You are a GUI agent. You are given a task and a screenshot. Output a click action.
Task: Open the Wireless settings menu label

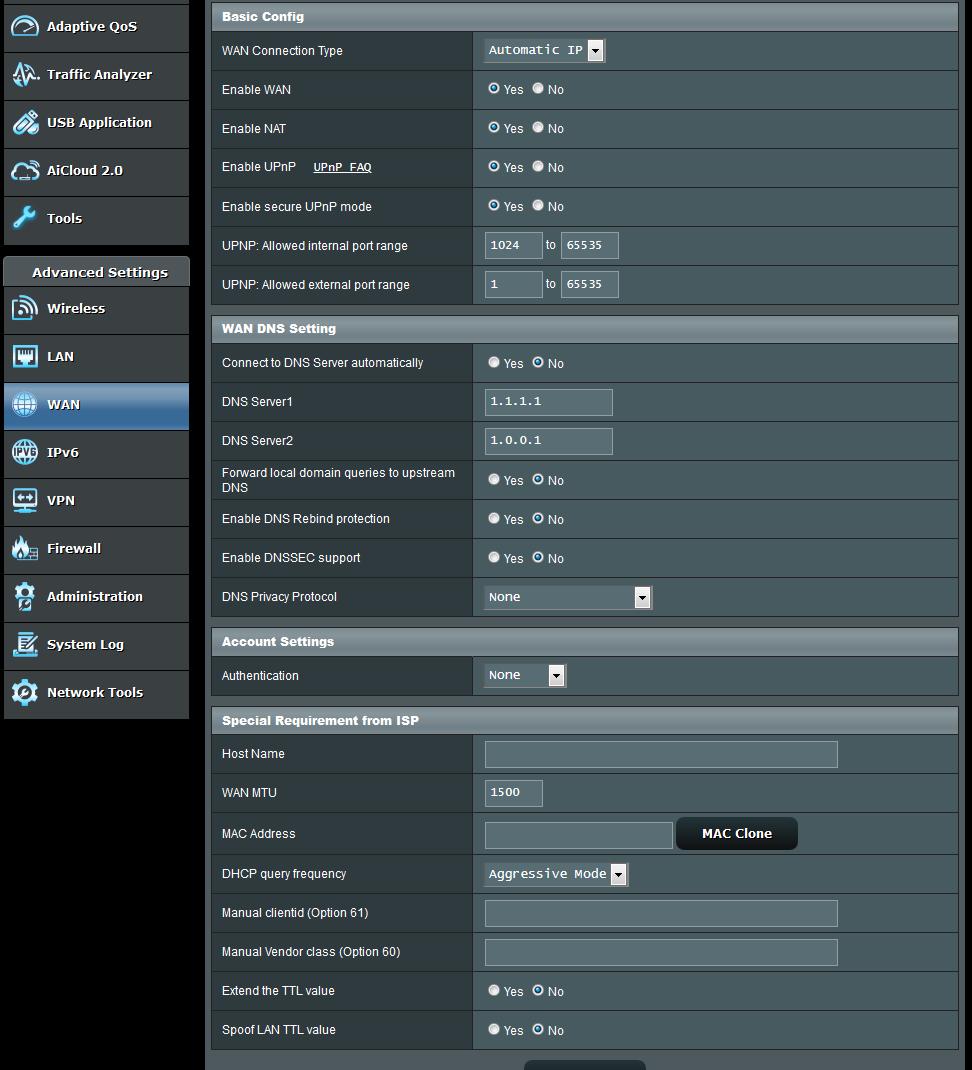click(x=76, y=308)
